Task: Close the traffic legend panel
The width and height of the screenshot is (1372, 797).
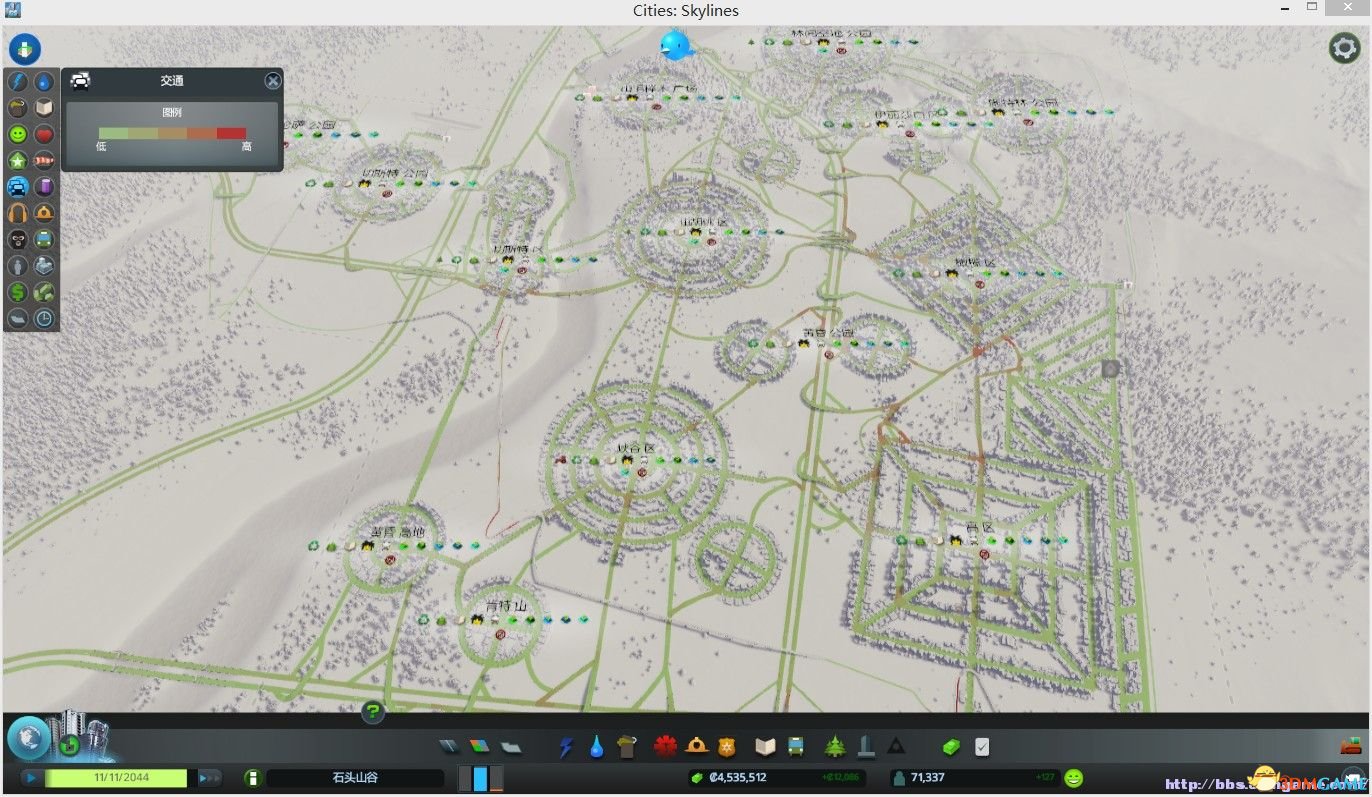Action: pyautogui.click(x=272, y=81)
